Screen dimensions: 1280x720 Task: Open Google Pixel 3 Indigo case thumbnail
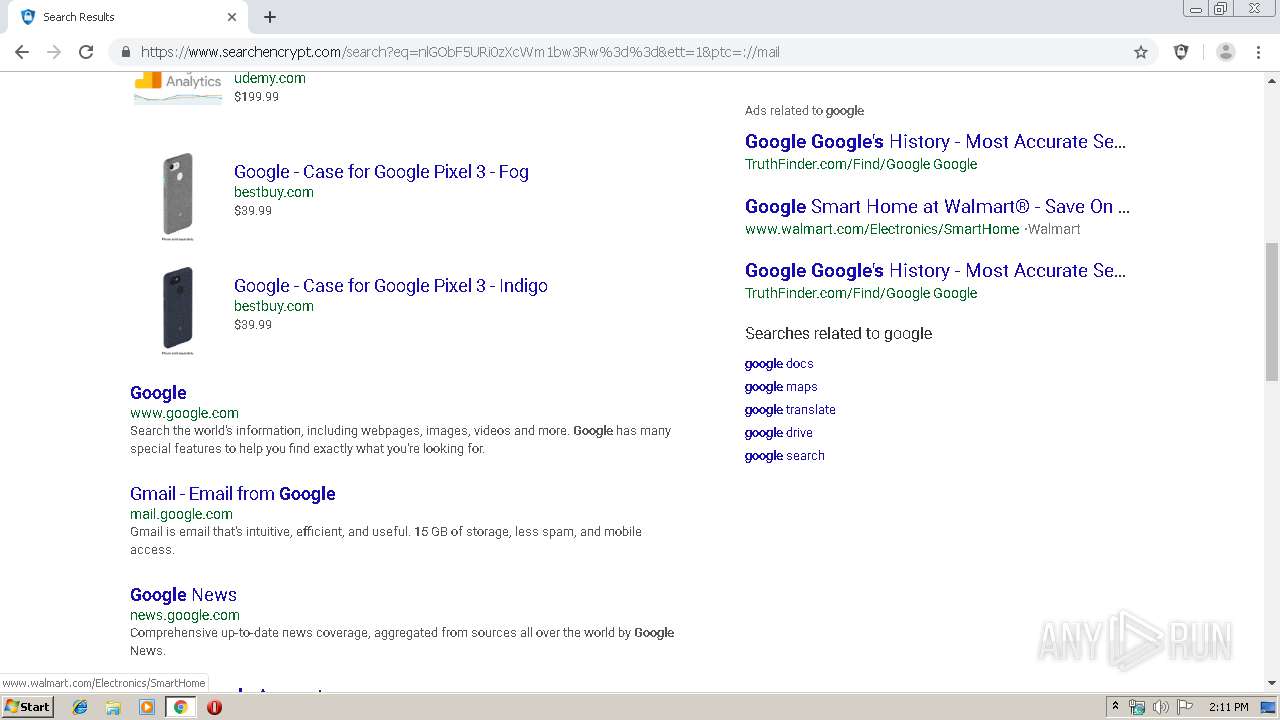(x=178, y=309)
